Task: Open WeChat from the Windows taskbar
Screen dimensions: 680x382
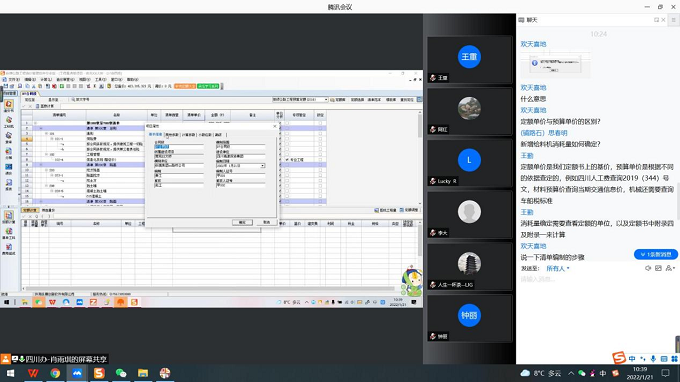Action: [x=121, y=373]
